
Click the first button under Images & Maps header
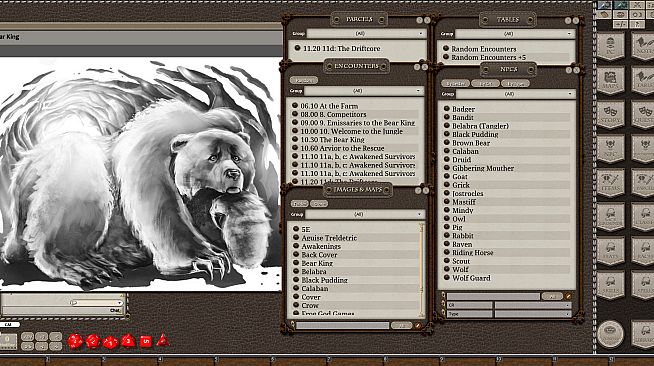pyautogui.click(x=299, y=203)
